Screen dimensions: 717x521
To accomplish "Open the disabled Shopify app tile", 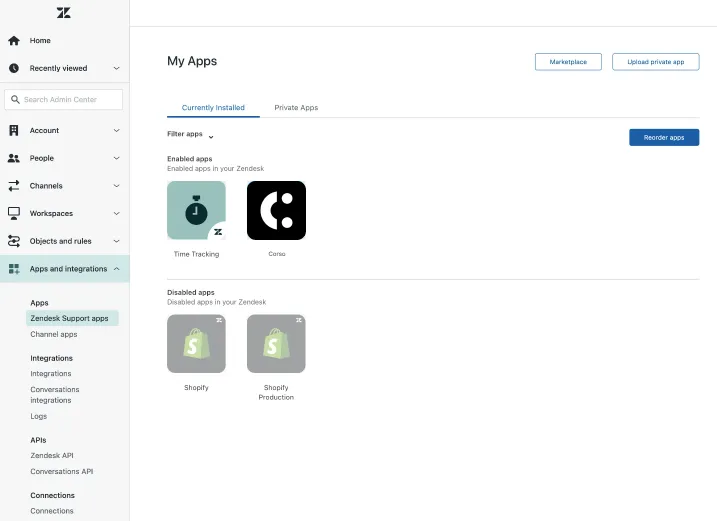I will [196, 344].
